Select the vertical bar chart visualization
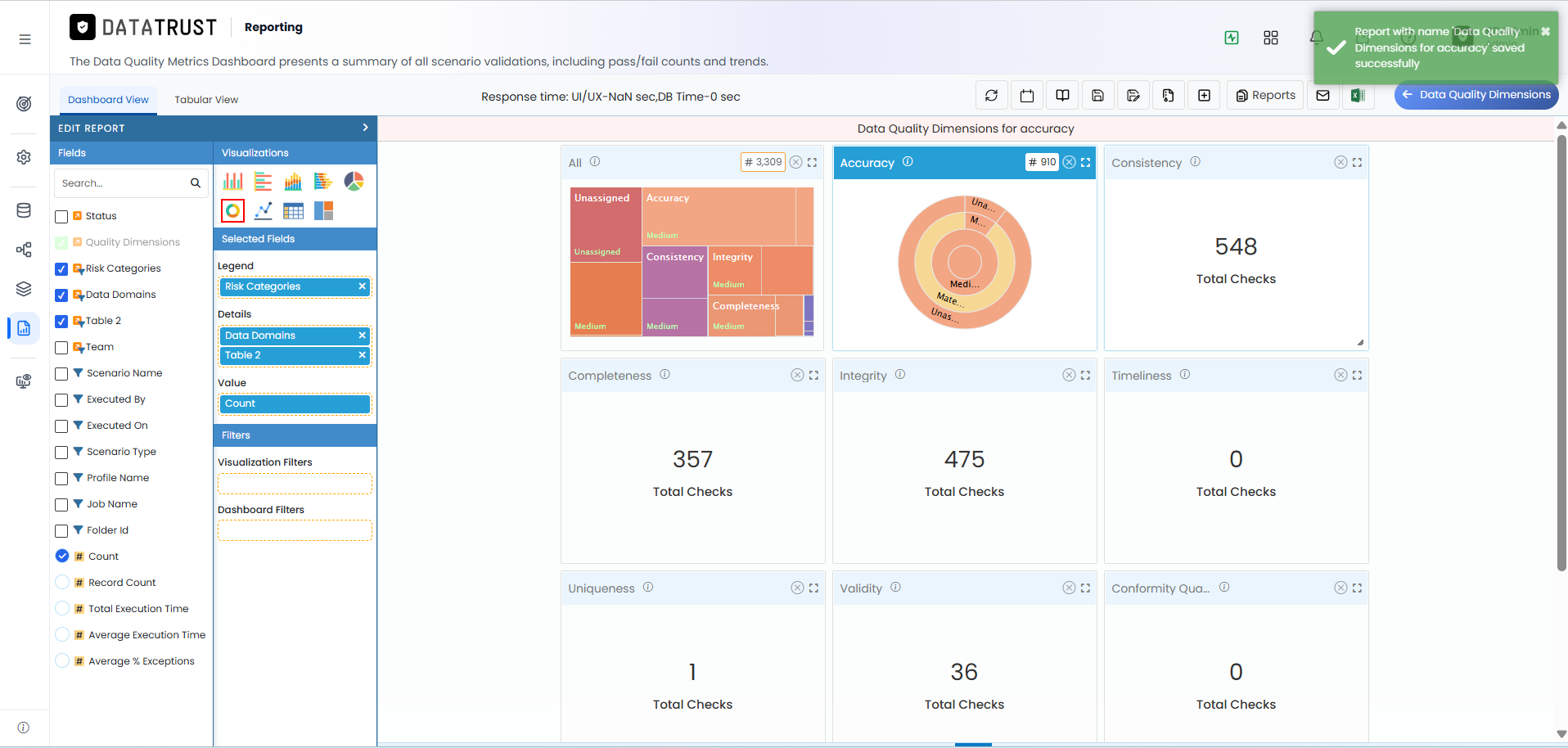 (233, 182)
